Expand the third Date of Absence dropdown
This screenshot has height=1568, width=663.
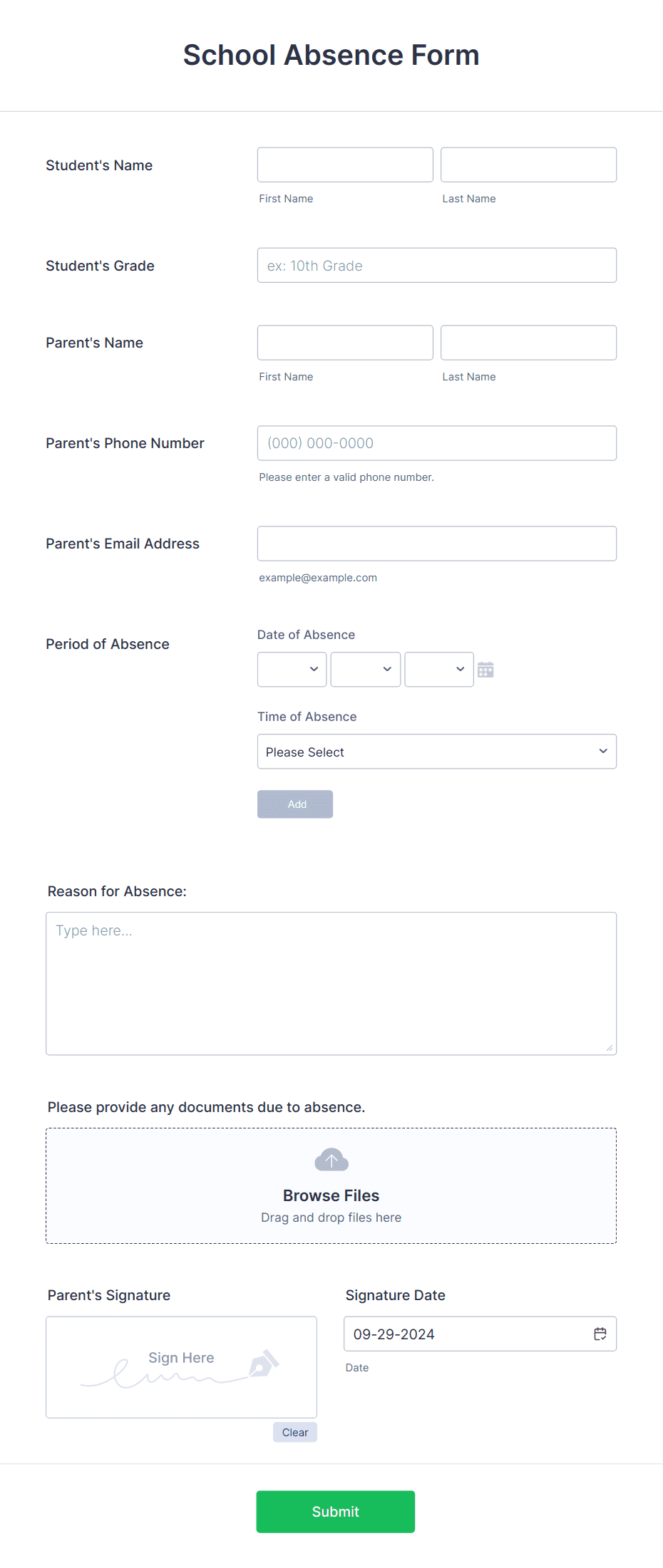pos(438,669)
